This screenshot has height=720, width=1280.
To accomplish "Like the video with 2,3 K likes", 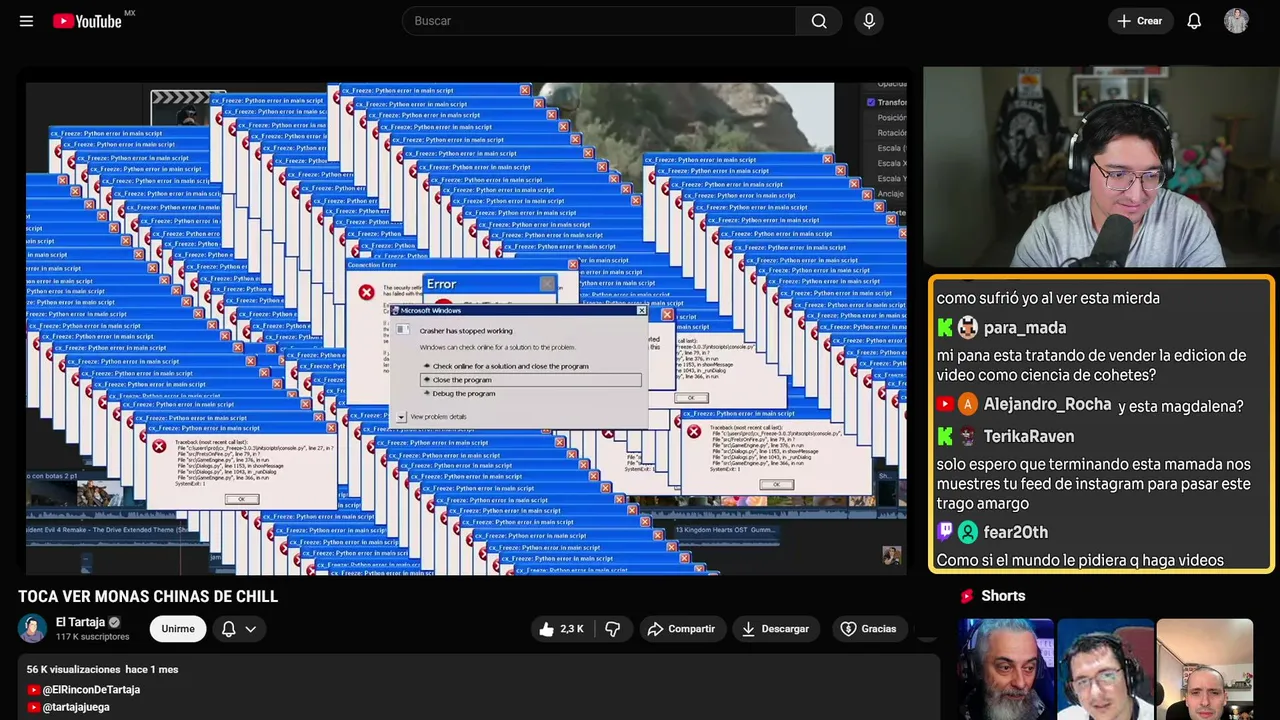I will point(561,629).
